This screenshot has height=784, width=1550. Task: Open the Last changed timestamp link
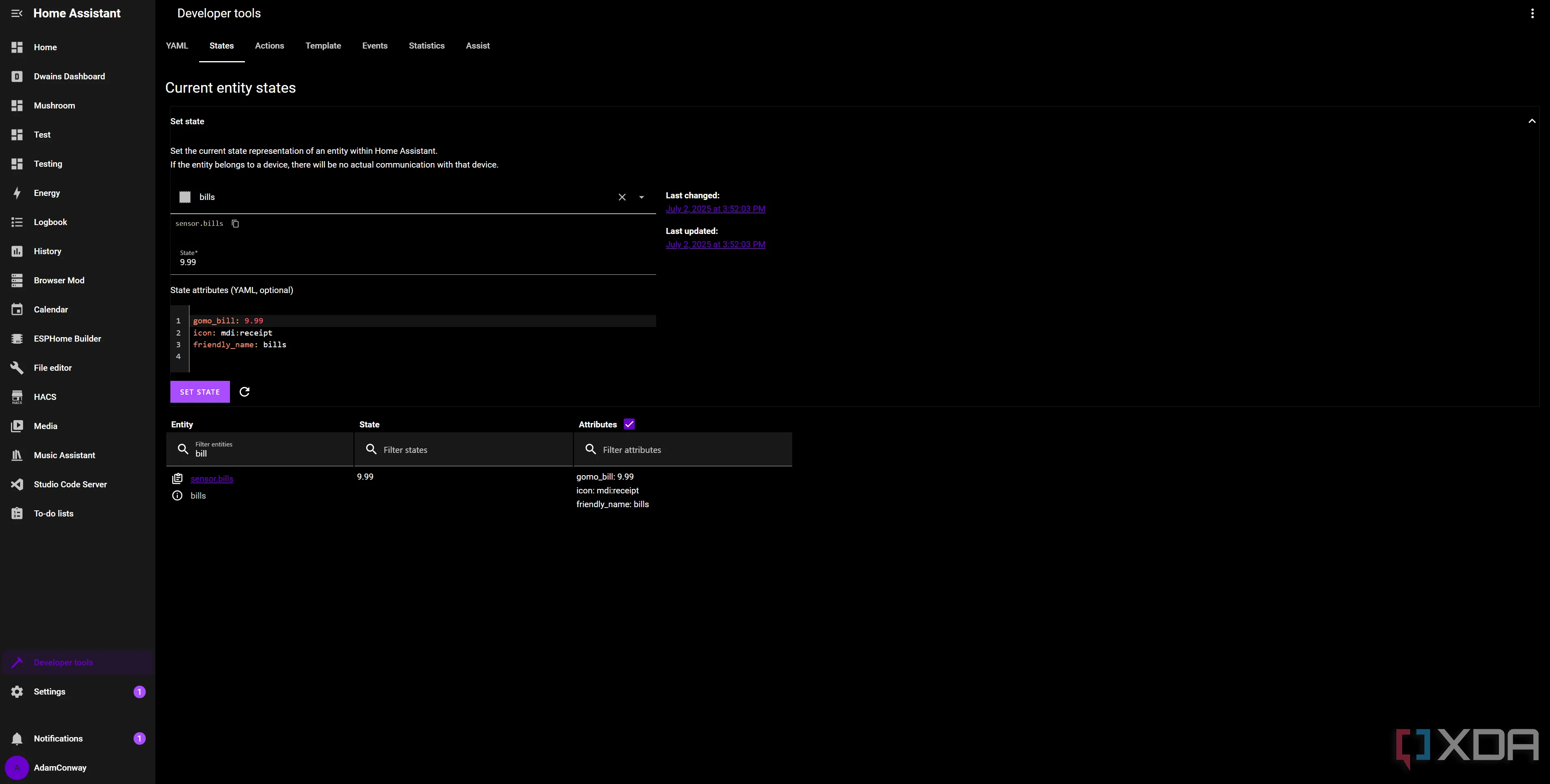point(715,209)
